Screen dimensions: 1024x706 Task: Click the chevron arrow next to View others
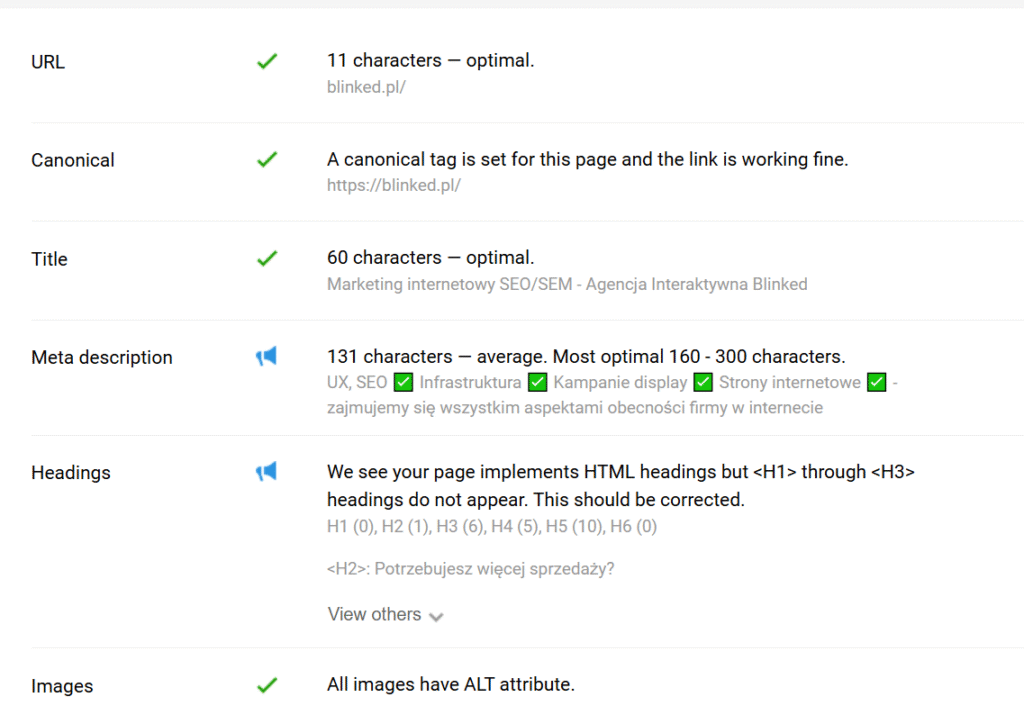point(436,616)
